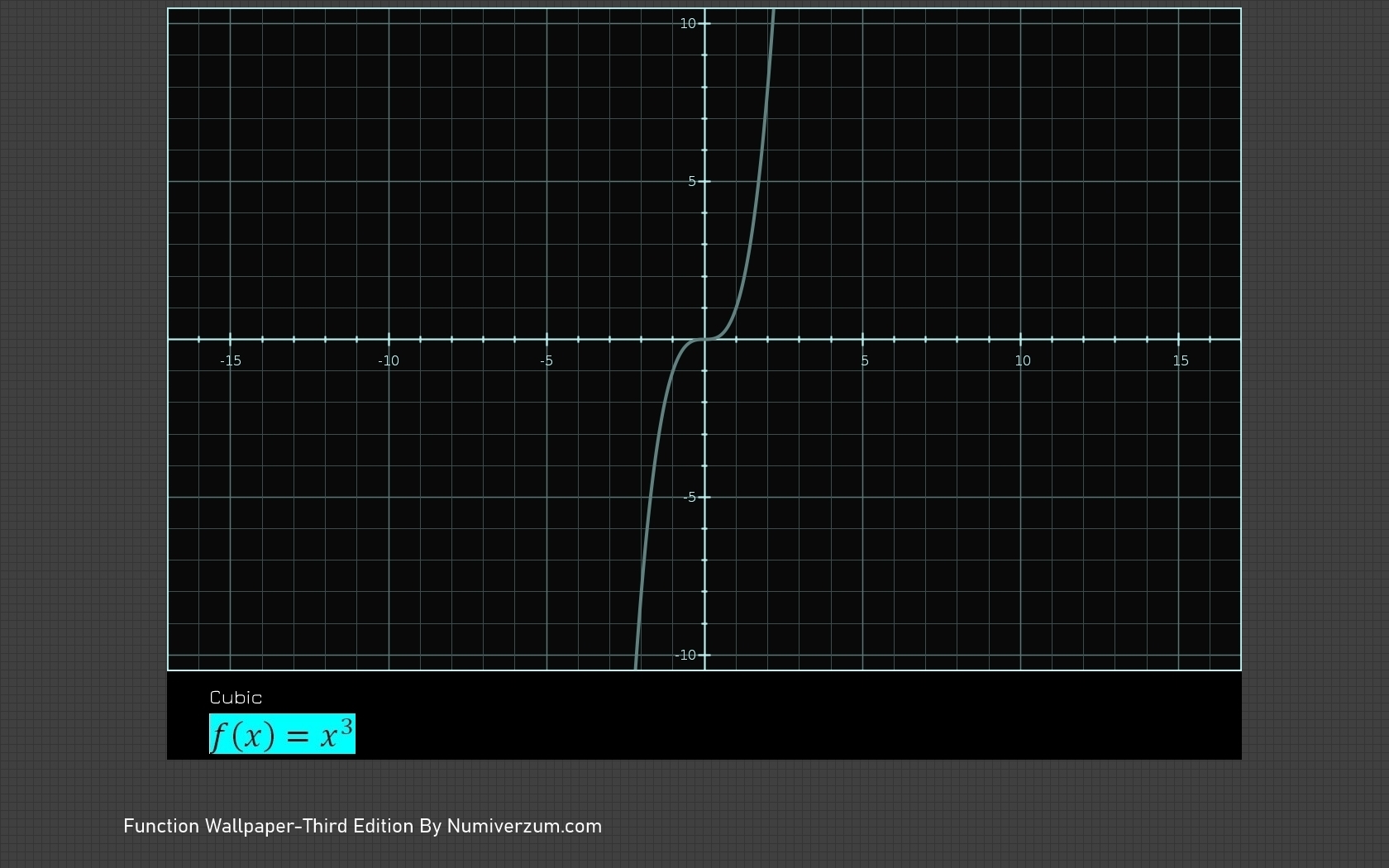Select the cyan f(x) = x³ formula box
Screen dimensions: 1389x868
[282, 734]
